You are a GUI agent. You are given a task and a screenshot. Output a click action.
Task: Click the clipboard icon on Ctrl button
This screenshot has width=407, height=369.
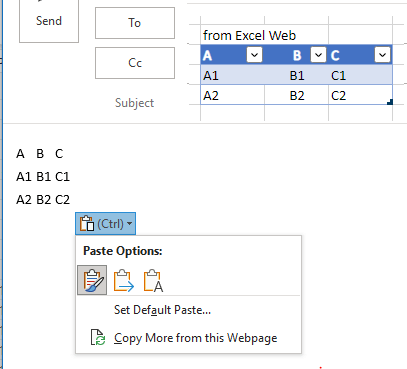87,223
